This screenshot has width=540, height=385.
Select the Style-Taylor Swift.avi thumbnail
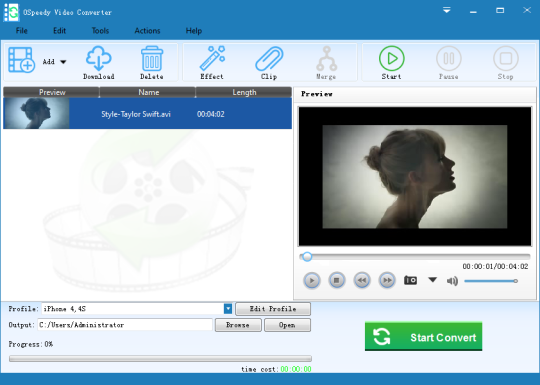[x=36, y=113]
